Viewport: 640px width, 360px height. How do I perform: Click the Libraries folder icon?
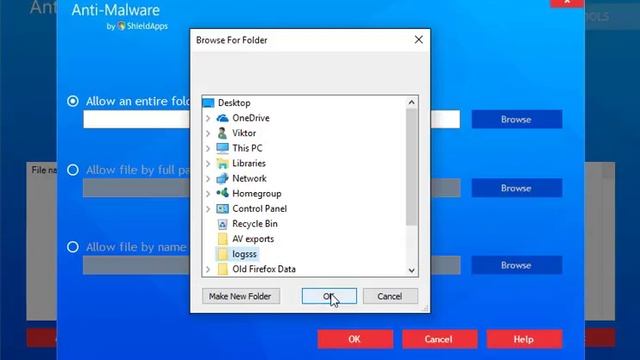[x=222, y=163]
